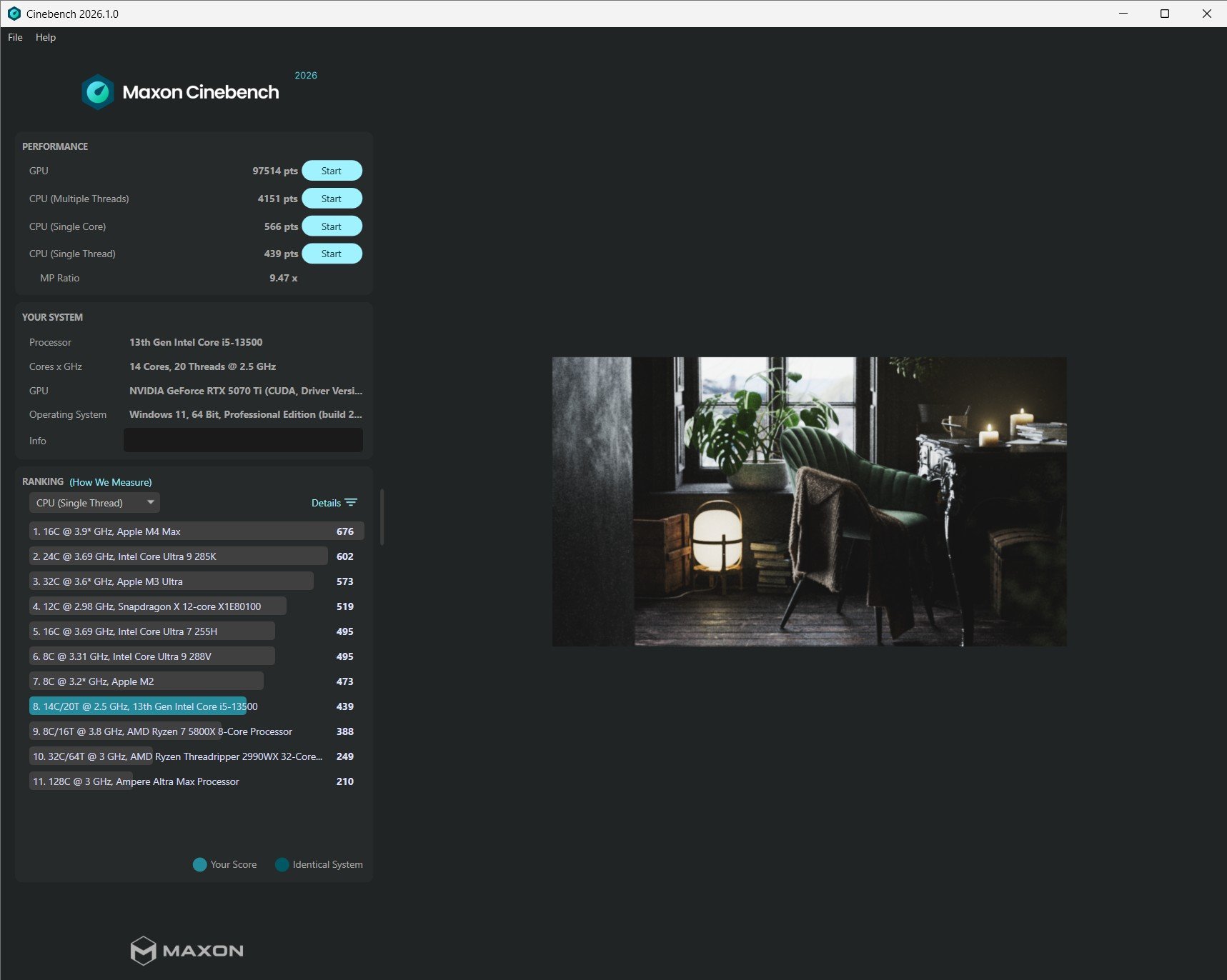Viewport: 1227px width, 980px height.
Task: Click the Windows 11 operating system text
Action: [246, 414]
